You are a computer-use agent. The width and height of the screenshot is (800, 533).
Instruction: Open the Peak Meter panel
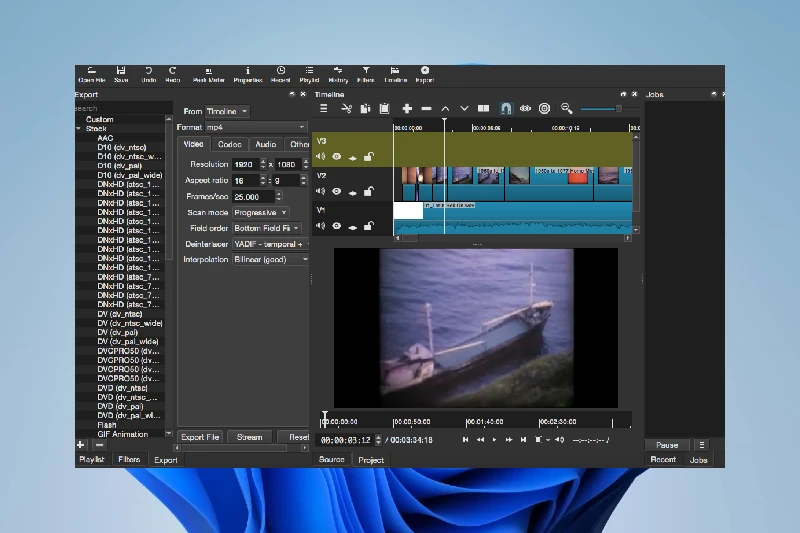(x=209, y=74)
